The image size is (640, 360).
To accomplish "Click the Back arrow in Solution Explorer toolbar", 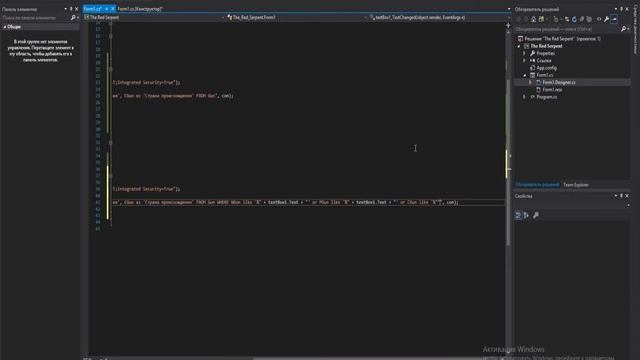I will coord(518,19).
